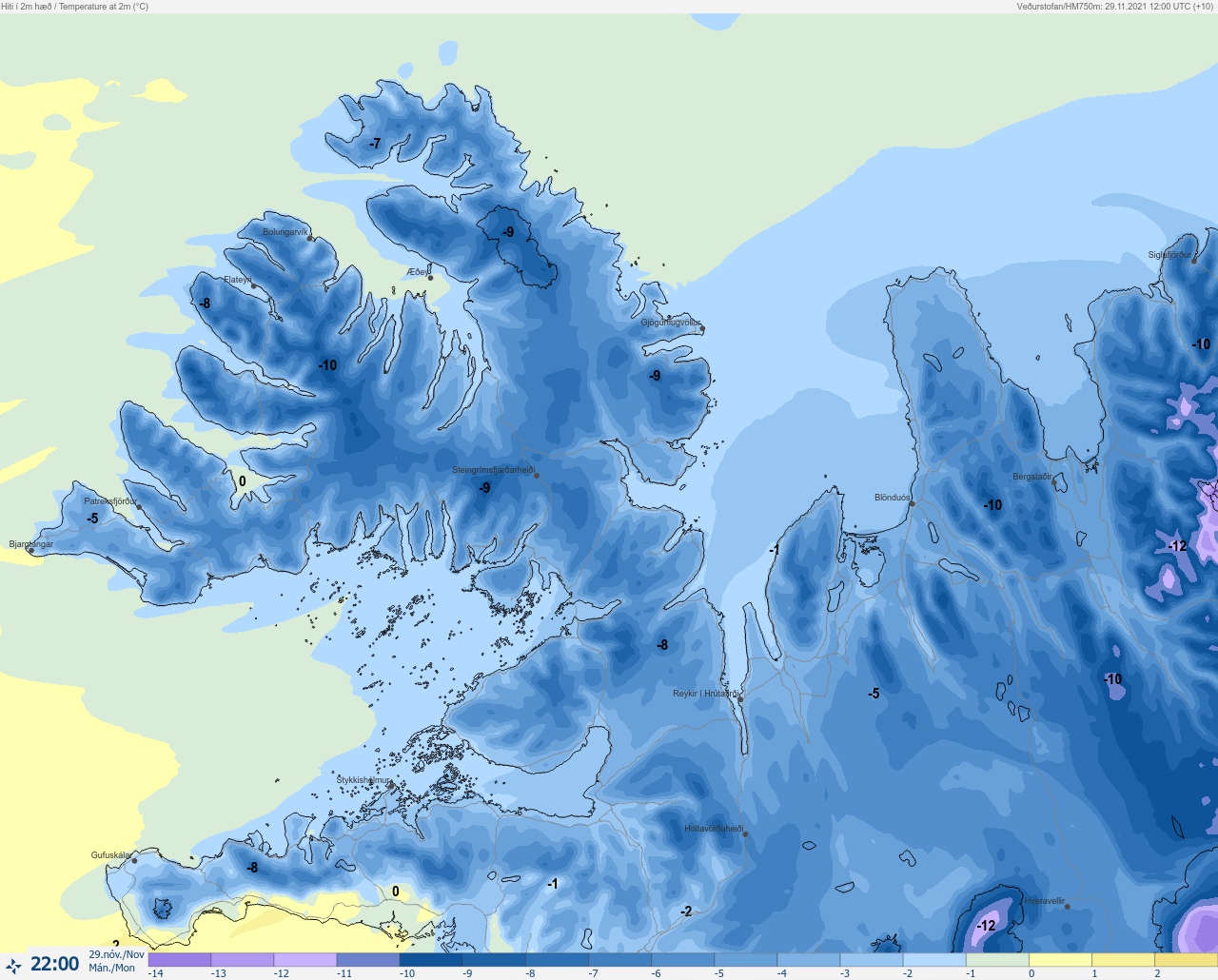Screen dimensions: 1218x980
Task: Pick the legend swatch starting at -5
Action: point(746,960)
